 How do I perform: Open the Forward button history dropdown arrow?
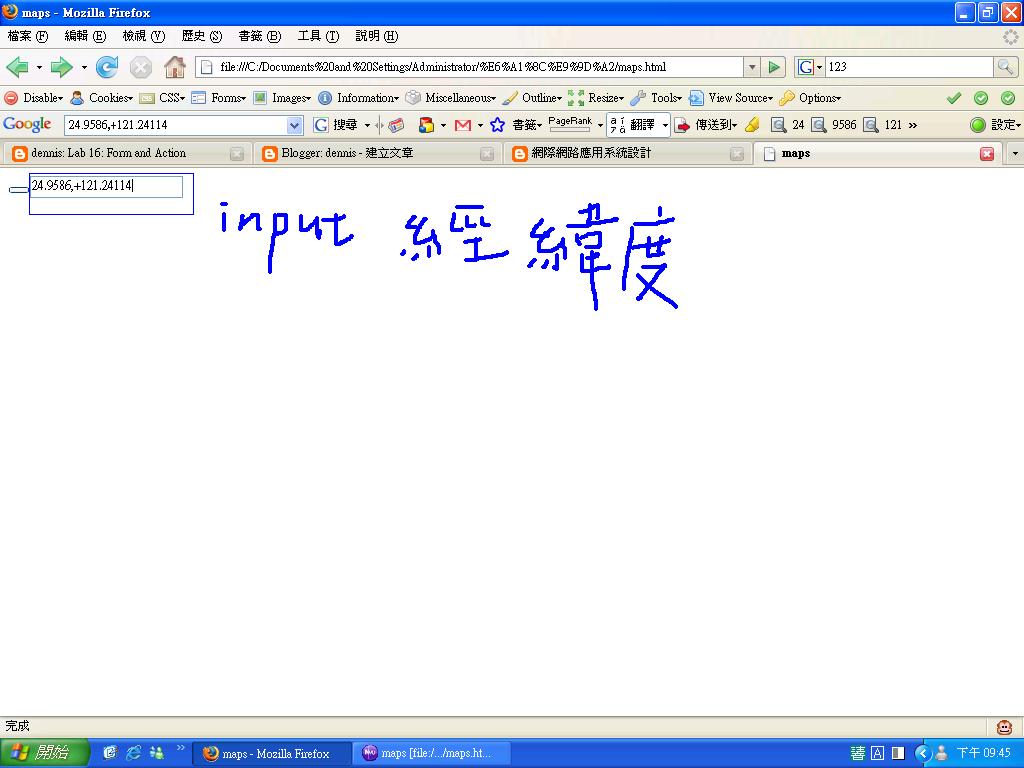84,67
